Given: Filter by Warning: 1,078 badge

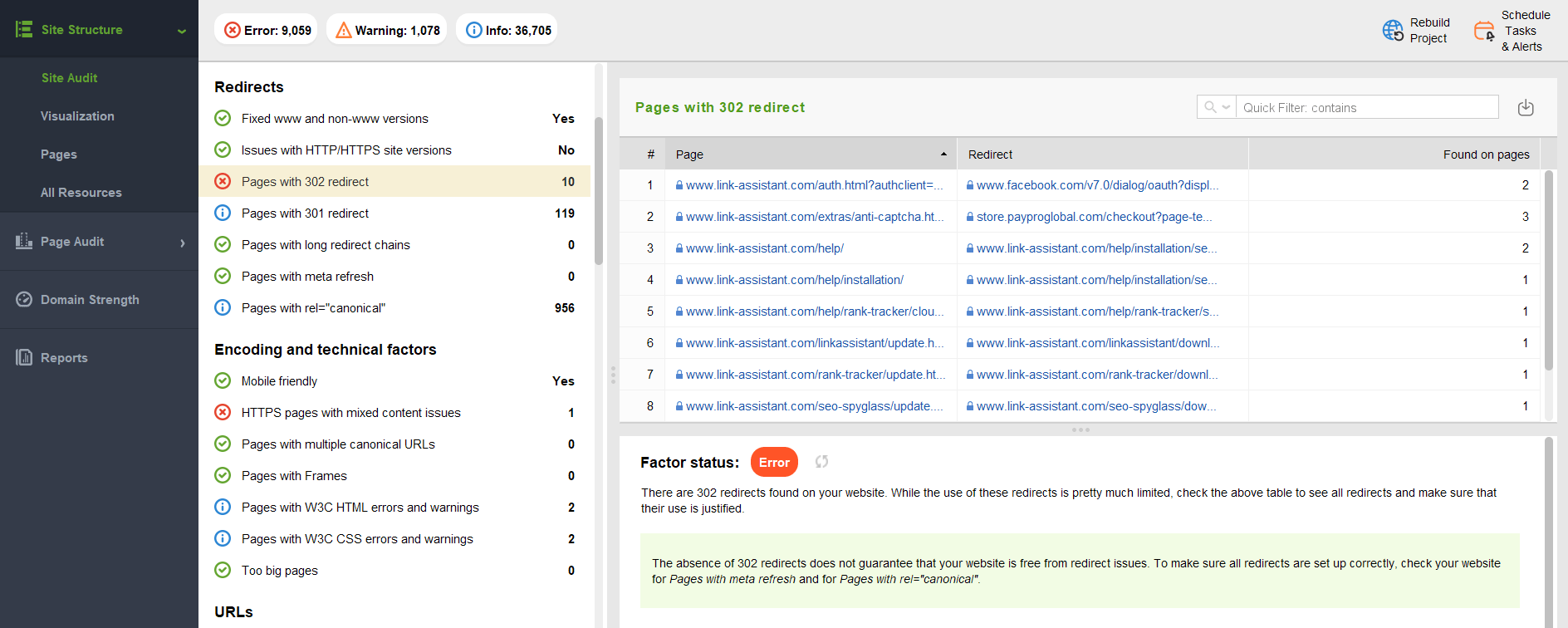Looking at the screenshot, I should tap(386, 30).
